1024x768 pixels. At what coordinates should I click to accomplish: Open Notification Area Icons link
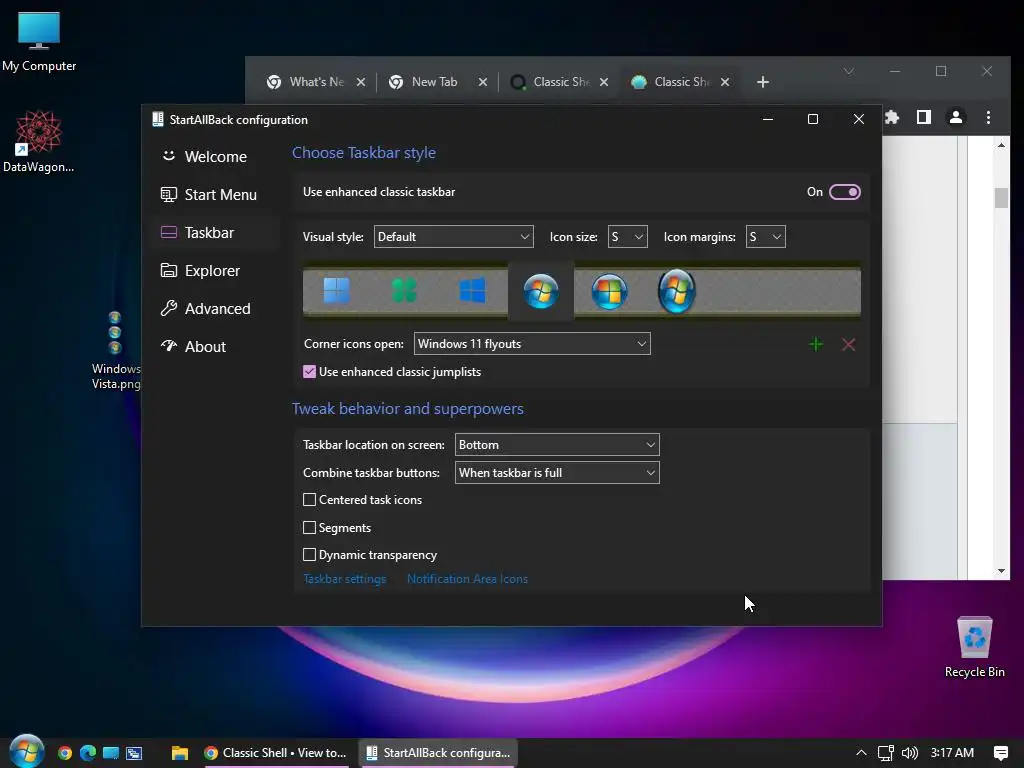click(467, 579)
